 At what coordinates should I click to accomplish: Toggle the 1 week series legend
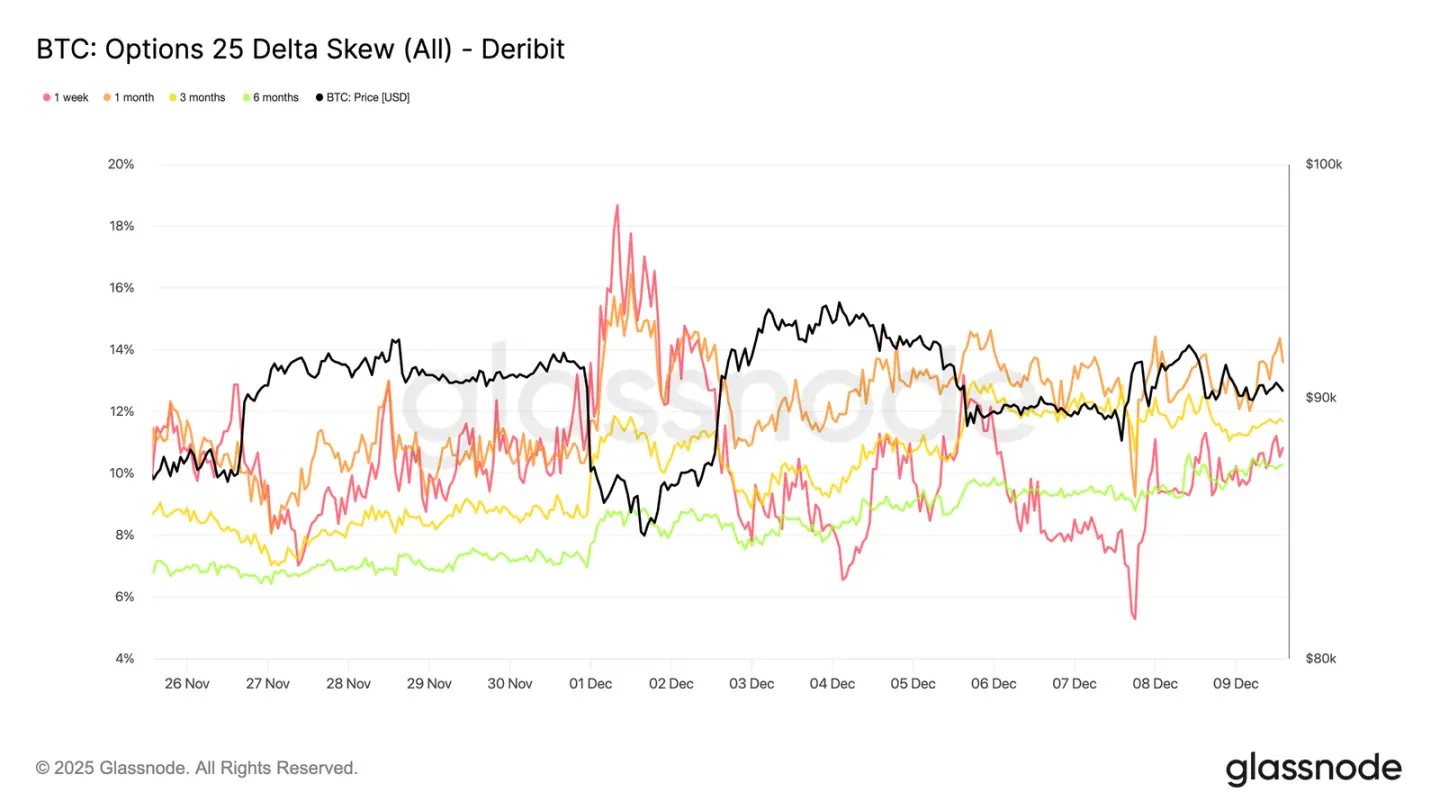(x=66, y=97)
